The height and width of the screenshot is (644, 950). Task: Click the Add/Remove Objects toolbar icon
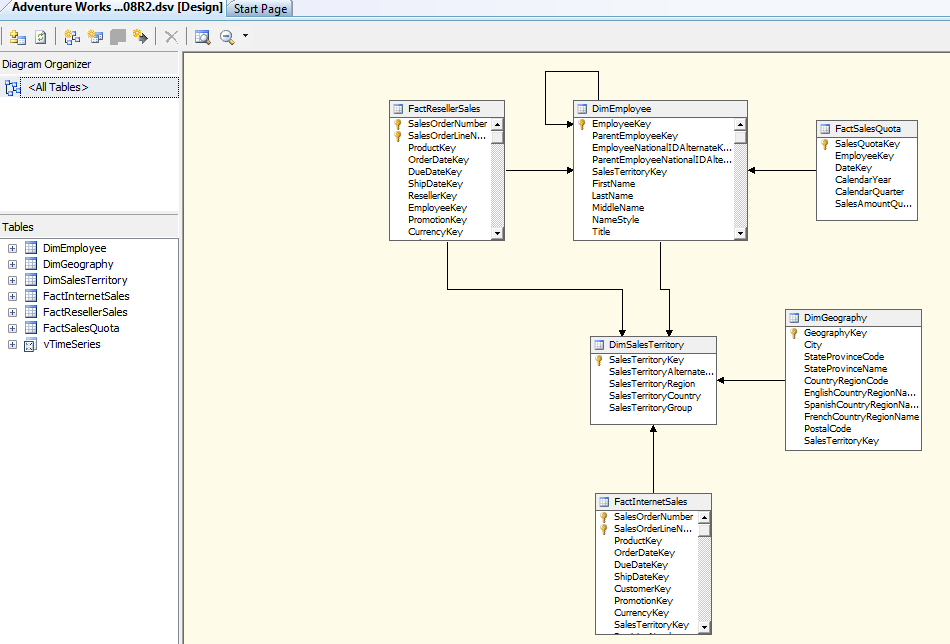[x=18, y=37]
